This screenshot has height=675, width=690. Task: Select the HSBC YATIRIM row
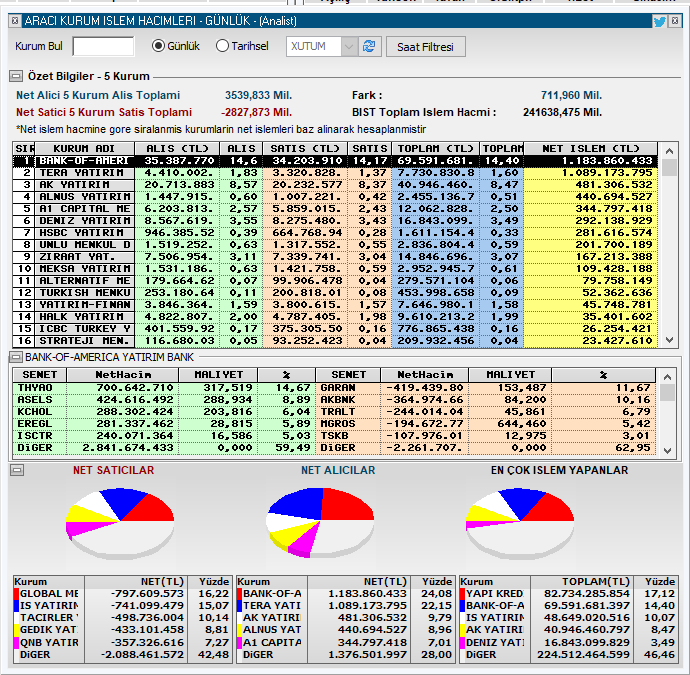click(x=335, y=233)
